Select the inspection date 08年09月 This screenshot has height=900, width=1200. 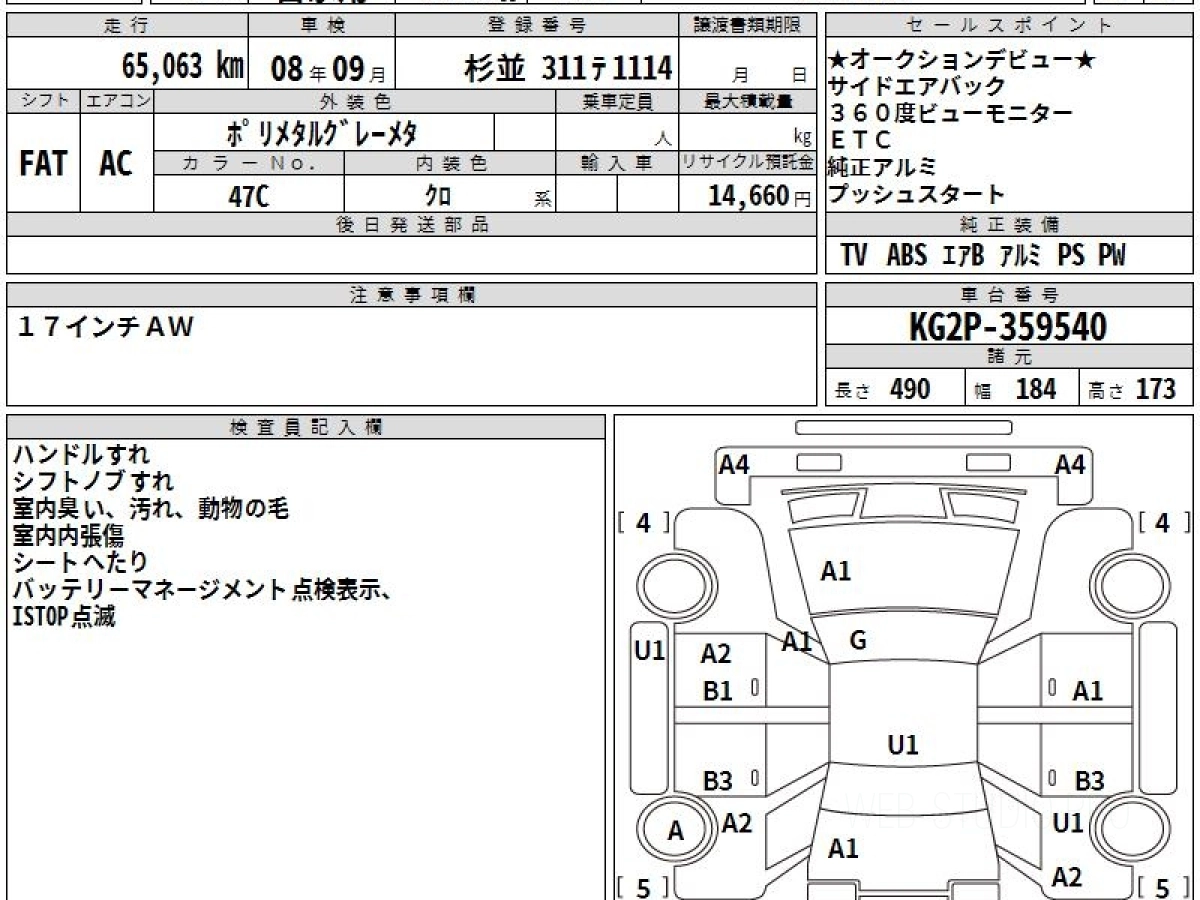pos(328,68)
